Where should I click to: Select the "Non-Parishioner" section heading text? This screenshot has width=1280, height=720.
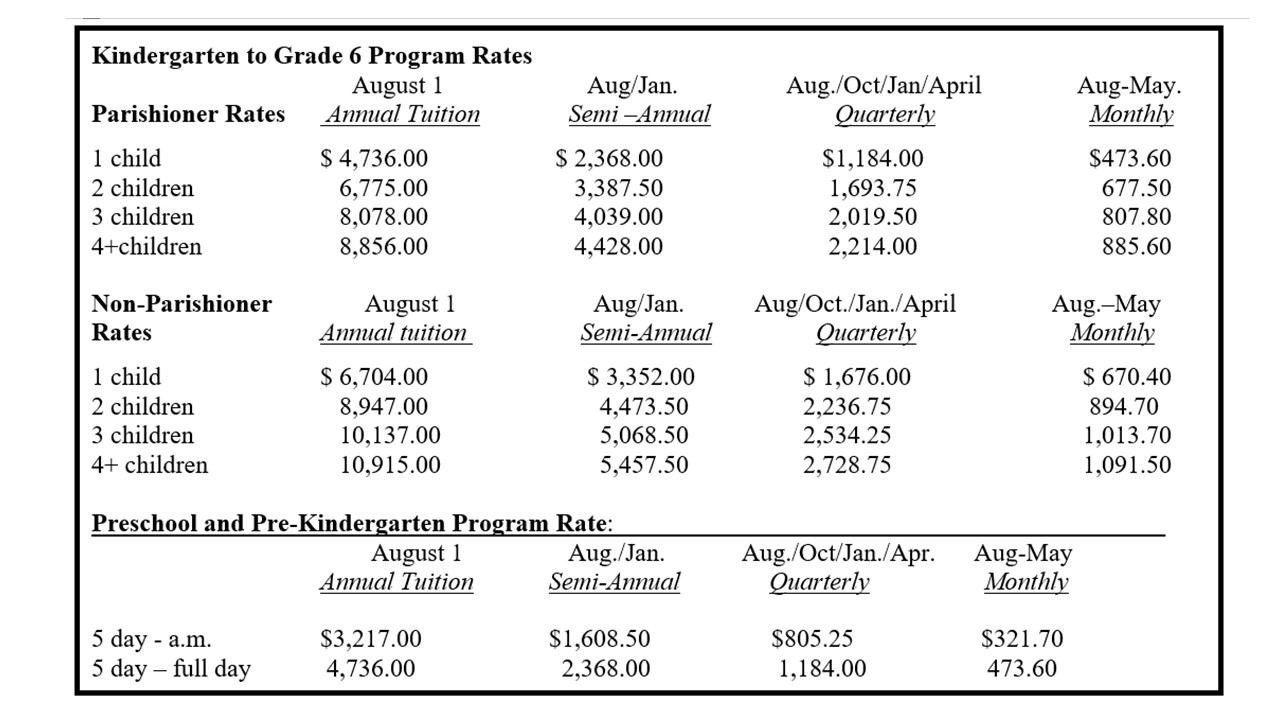[181, 304]
